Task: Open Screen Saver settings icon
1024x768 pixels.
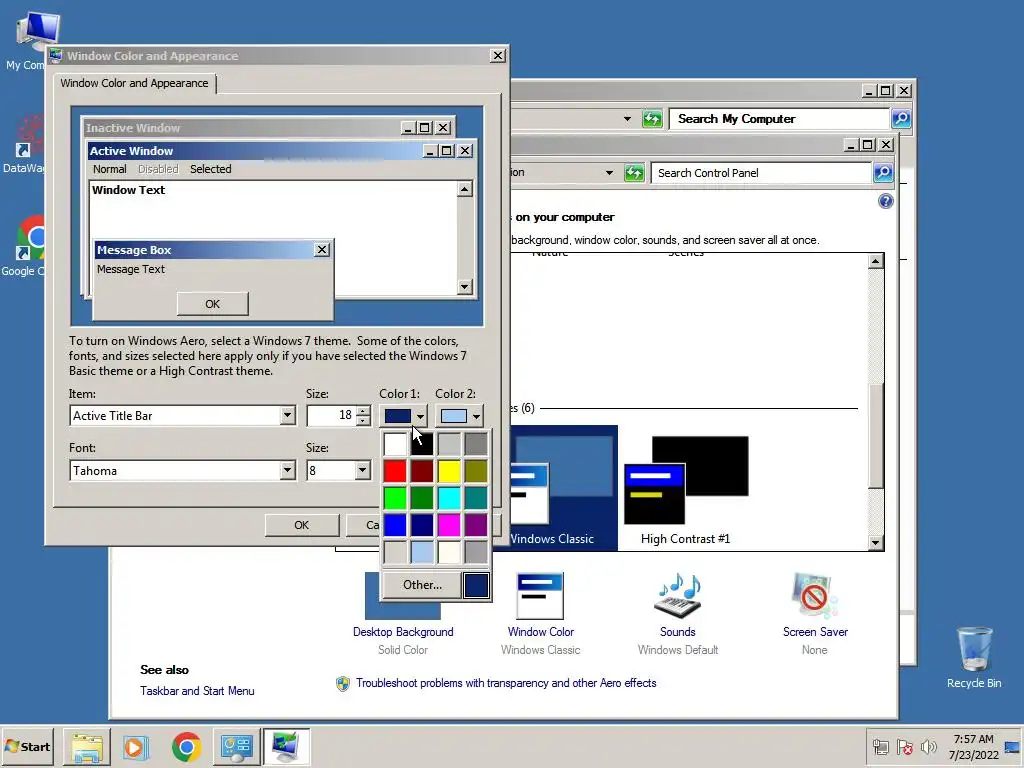Action: click(814, 596)
